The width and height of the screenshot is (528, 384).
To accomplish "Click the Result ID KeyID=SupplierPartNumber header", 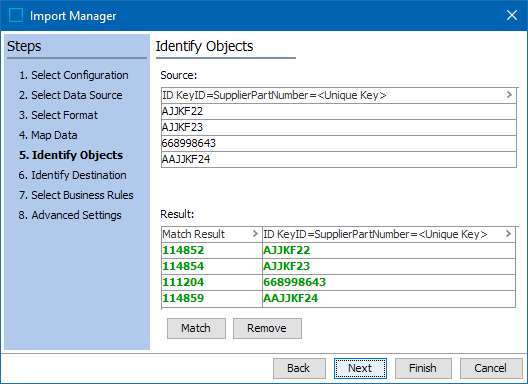I will pos(389,234).
